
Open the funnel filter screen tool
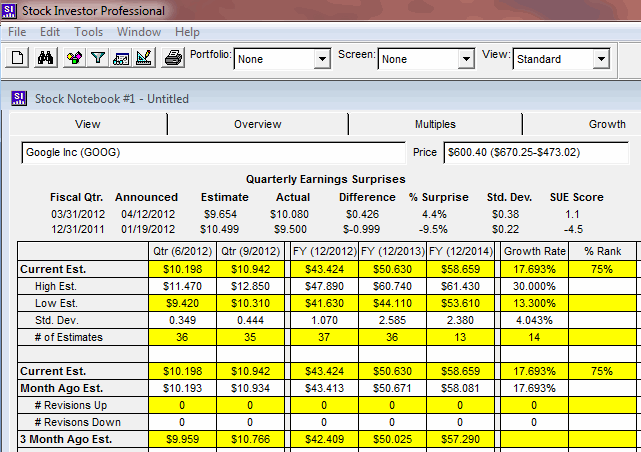tap(98, 59)
